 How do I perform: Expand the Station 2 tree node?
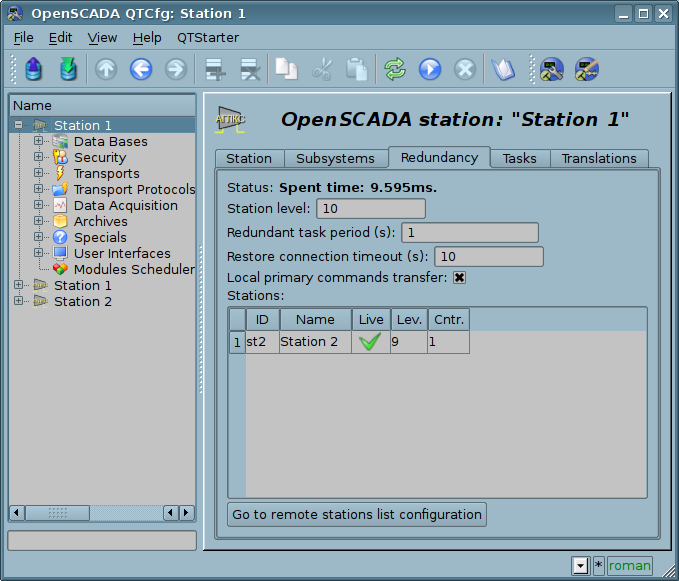pyautogui.click(x=18, y=301)
